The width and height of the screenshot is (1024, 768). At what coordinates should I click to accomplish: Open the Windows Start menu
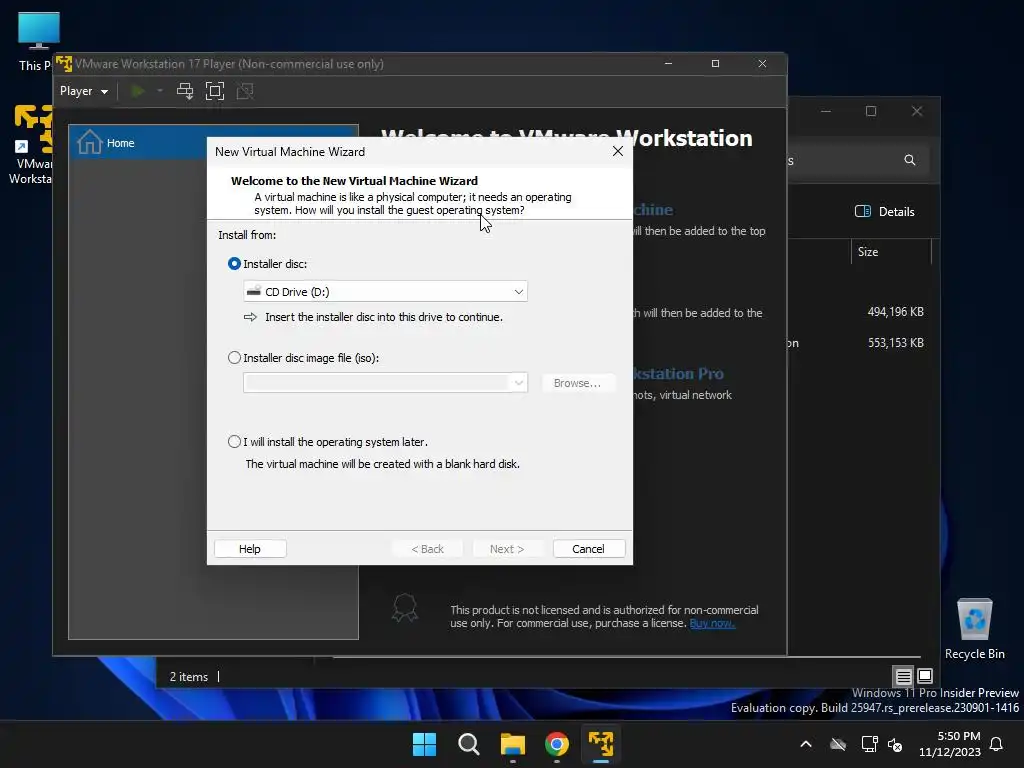[x=424, y=744]
